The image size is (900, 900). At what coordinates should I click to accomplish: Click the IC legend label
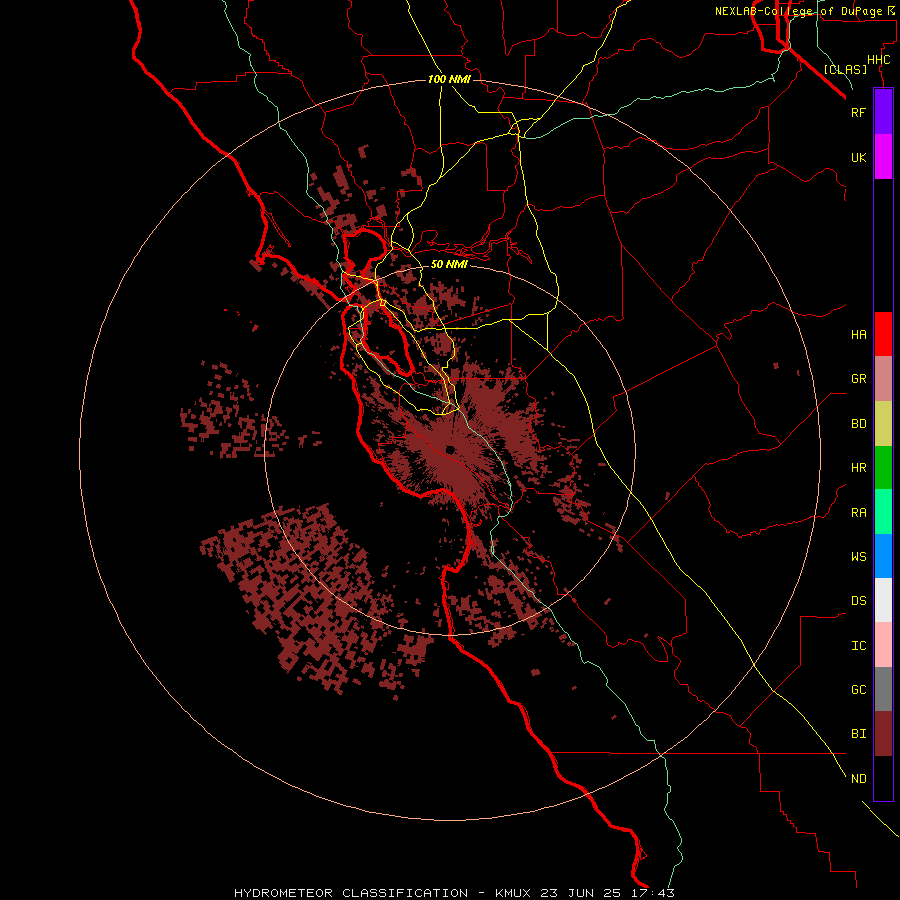[x=858, y=646]
